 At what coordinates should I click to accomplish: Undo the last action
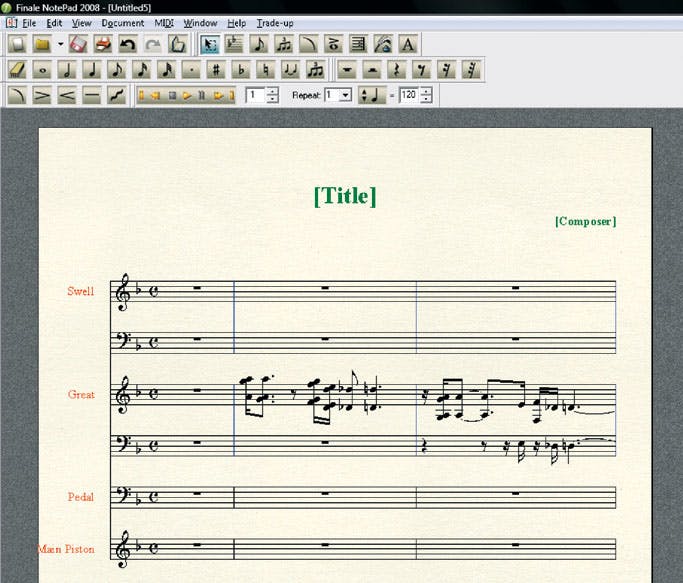pos(128,44)
